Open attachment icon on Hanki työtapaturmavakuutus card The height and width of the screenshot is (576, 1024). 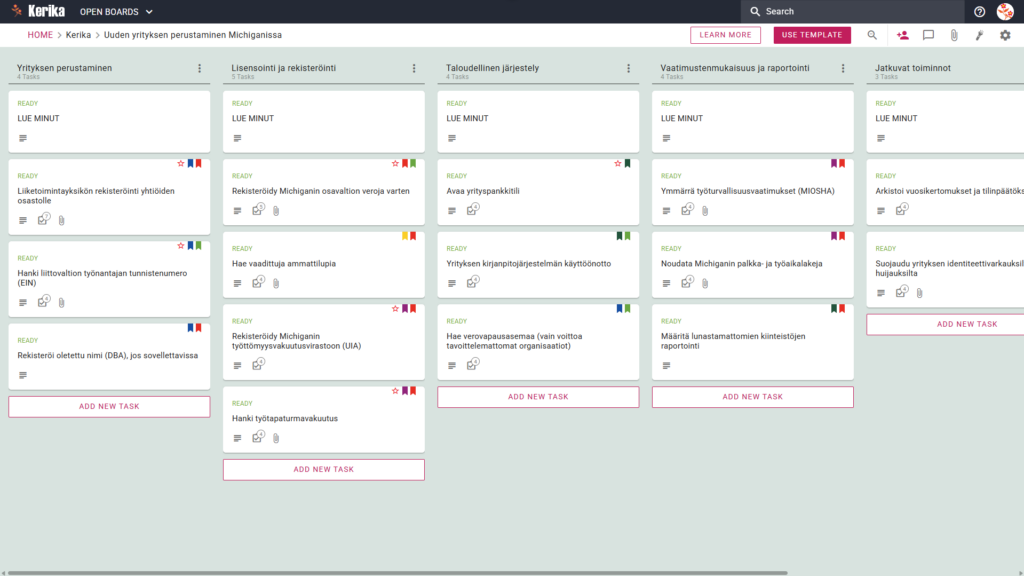276,438
